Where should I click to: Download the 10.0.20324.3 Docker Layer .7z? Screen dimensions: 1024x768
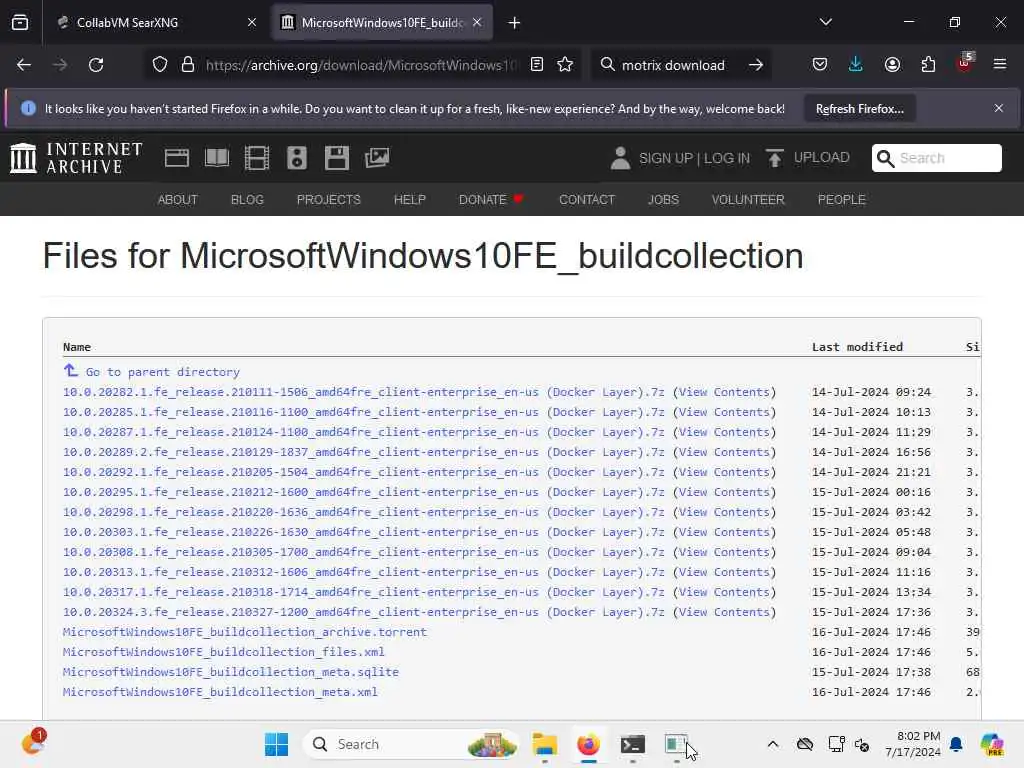363,612
